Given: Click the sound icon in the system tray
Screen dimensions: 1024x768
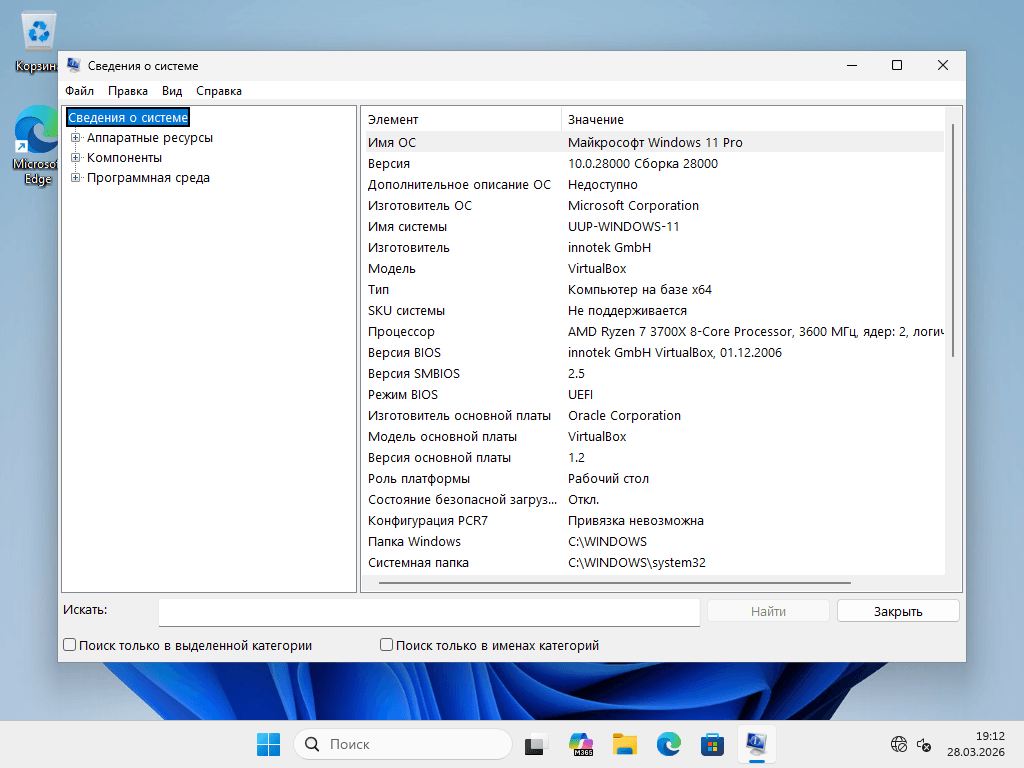Looking at the screenshot, I should (x=923, y=744).
